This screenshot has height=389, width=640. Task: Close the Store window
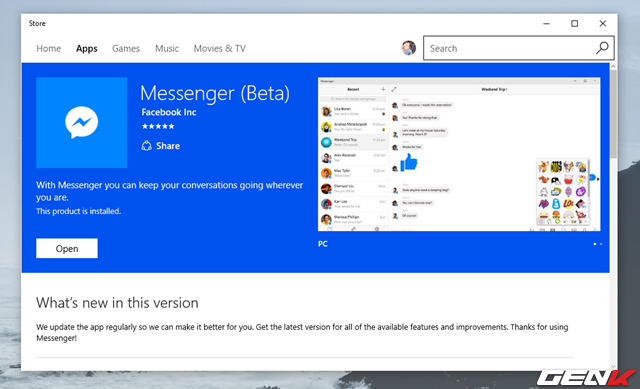(602, 24)
